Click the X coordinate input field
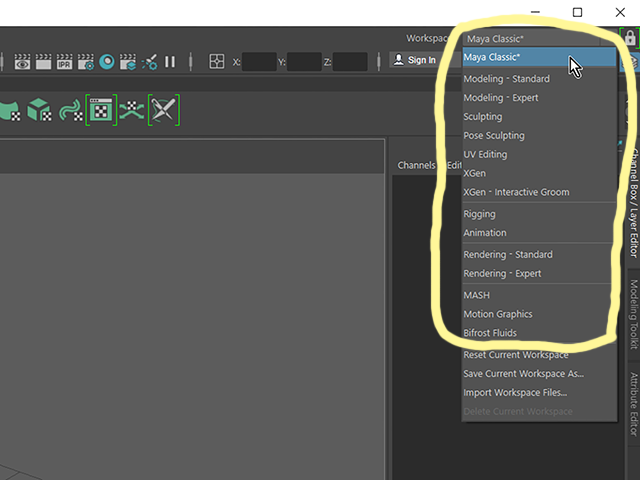This screenshot has height=480, width=640. pos(259,62)
